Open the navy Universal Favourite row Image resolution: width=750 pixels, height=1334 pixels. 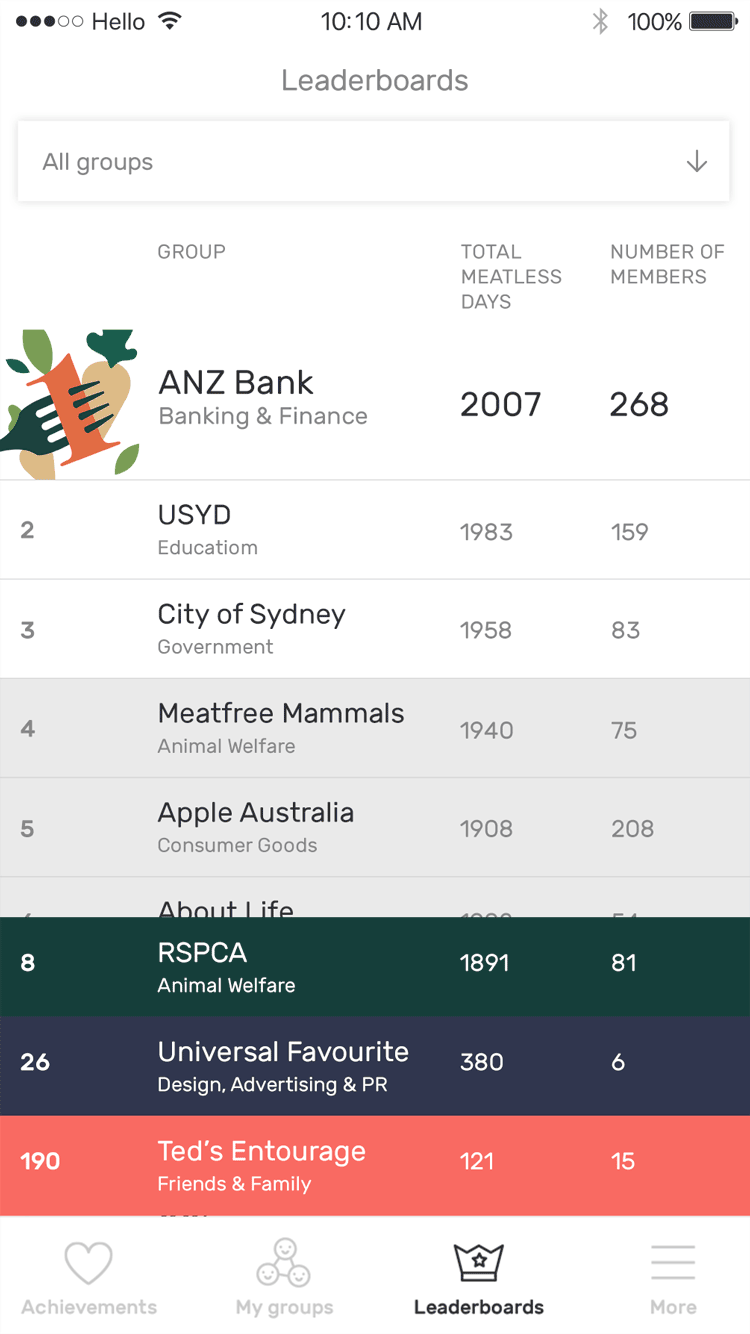[x=375, y=1066]
